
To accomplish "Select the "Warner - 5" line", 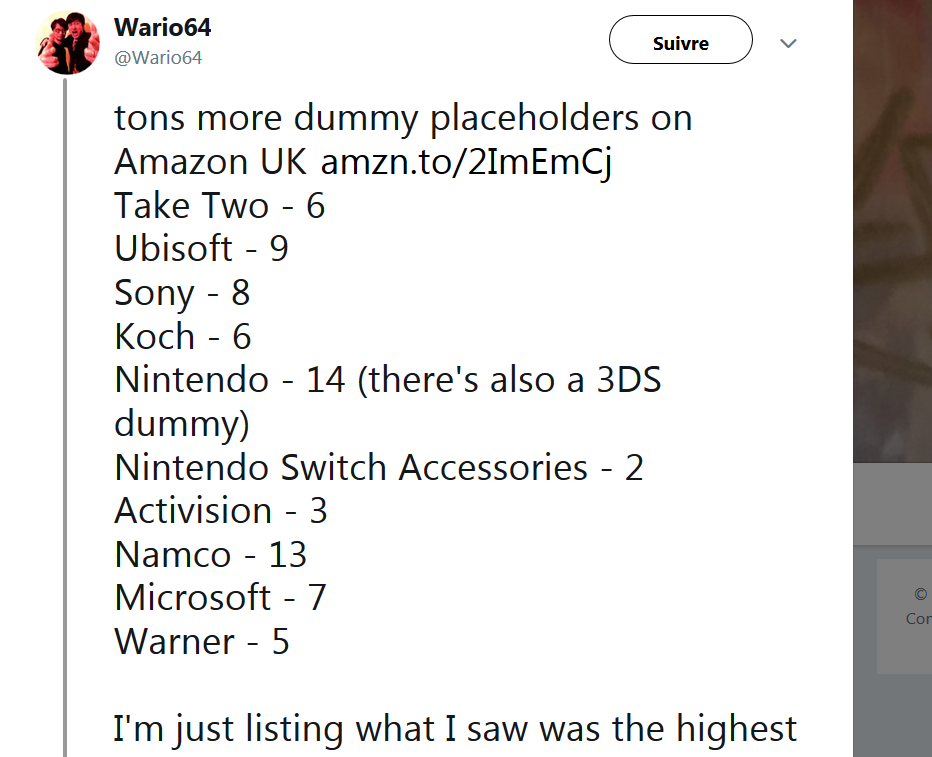I will coord(201,642).
